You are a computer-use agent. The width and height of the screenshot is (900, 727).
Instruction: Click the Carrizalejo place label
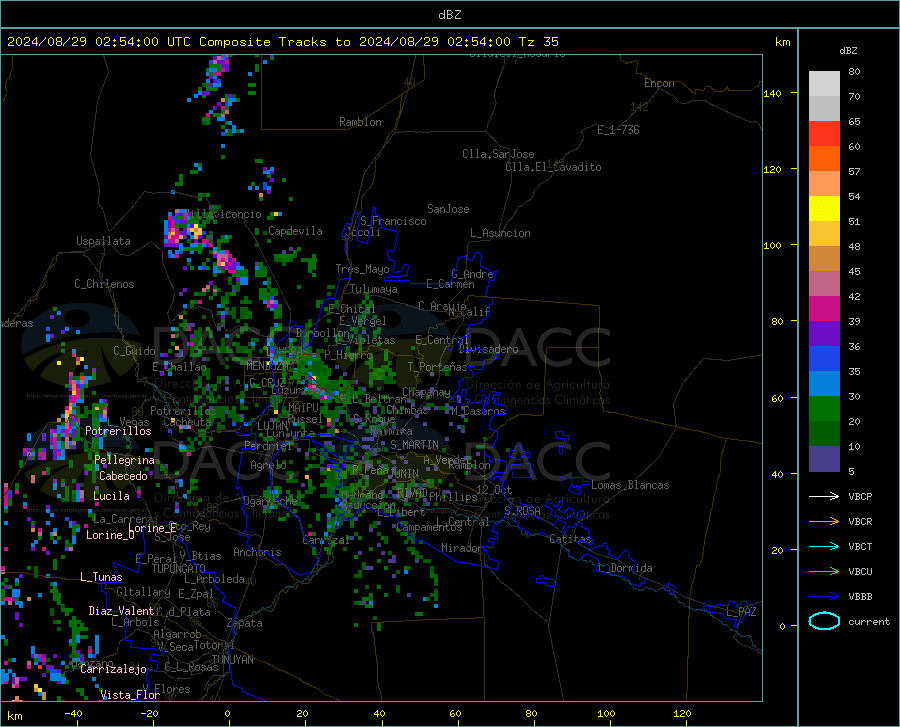point(113,669)
